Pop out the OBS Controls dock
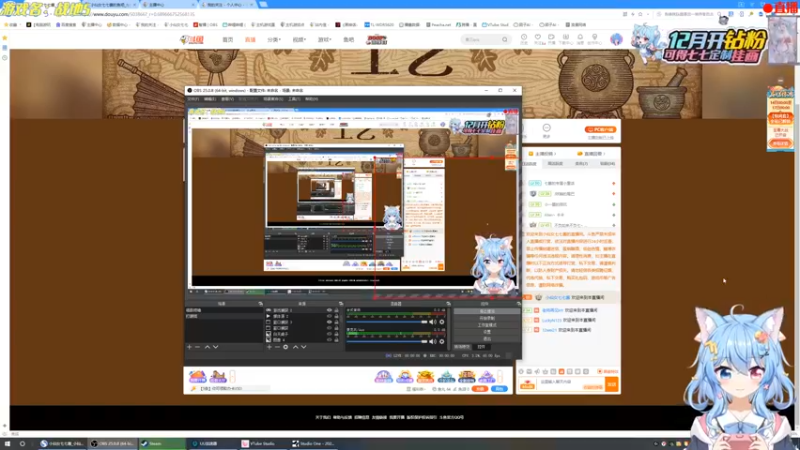 [x=518, y=304]
